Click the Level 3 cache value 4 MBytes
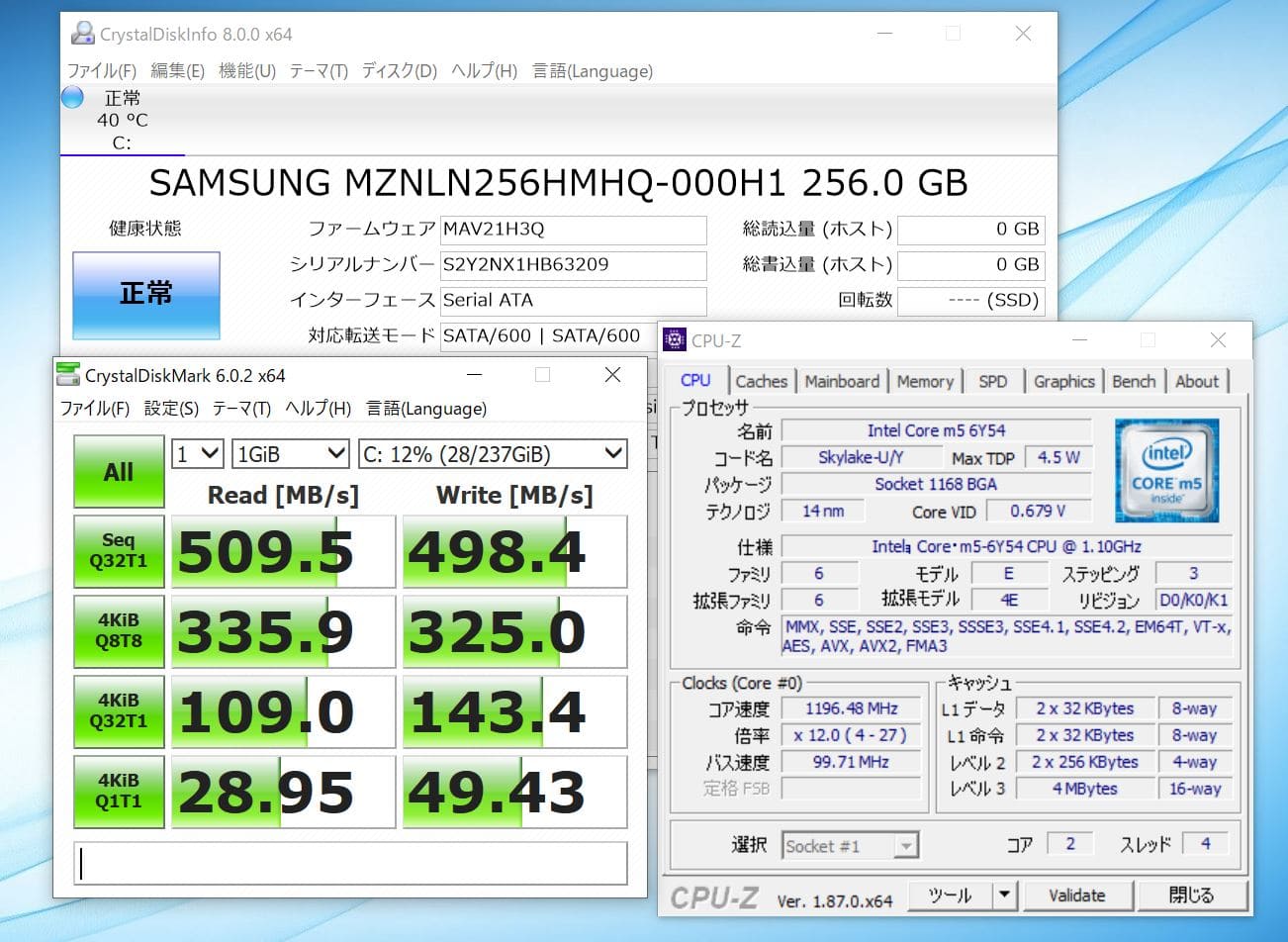The height and width of the screenshot is (942, 1288). point(1085,789)
